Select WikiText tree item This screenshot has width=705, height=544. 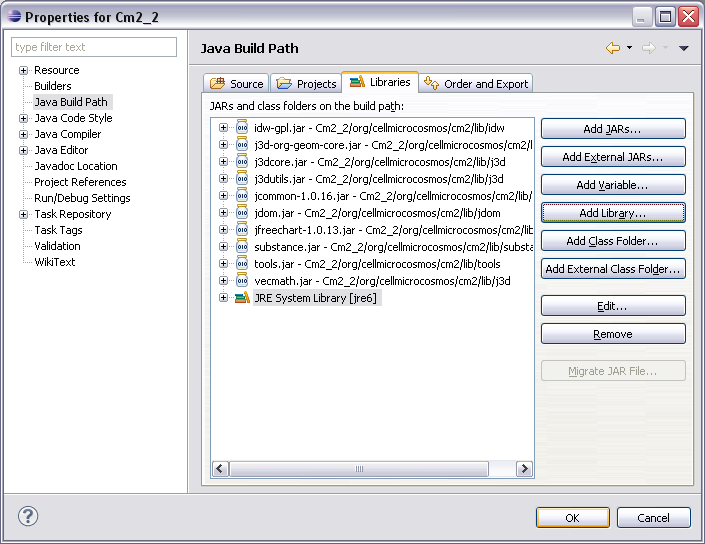click(x=54, y=262)
